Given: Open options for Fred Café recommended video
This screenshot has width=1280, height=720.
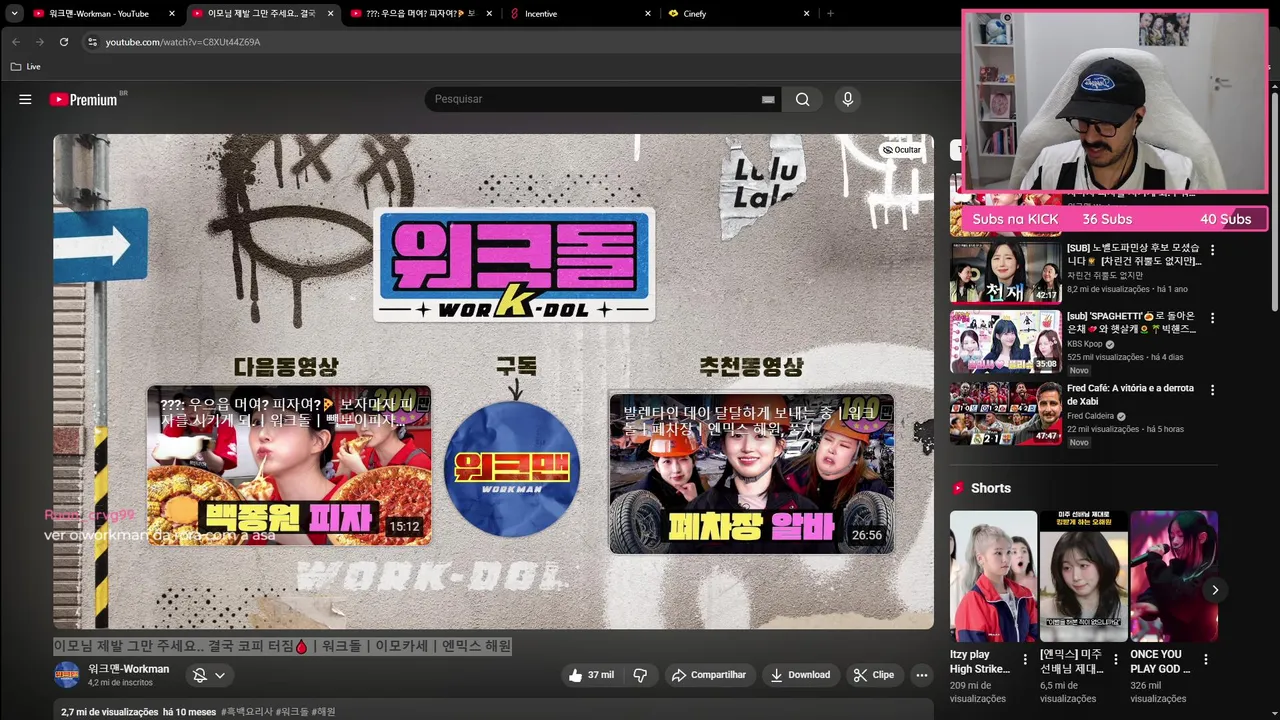Looking at the screenshot, I should 1212,390.
